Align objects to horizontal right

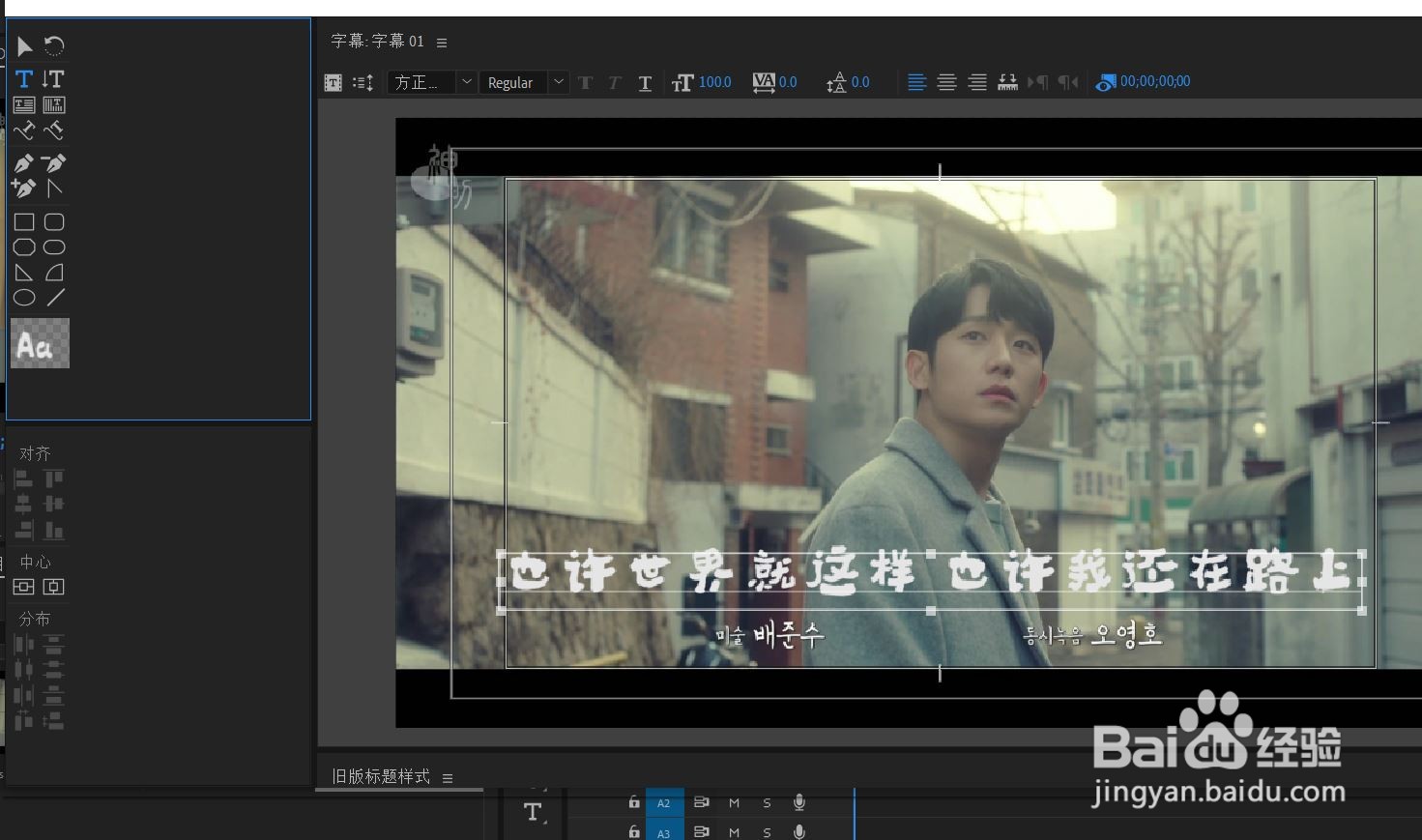[23, 530]
